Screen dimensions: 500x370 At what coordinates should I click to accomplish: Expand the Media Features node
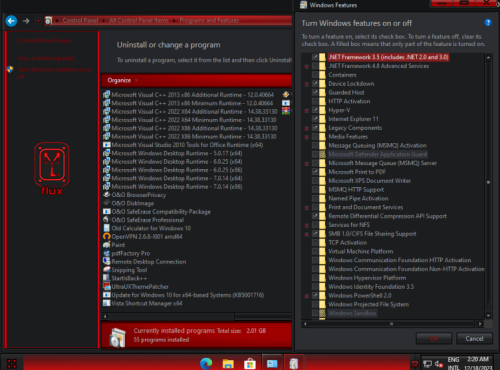coord(307,137)
